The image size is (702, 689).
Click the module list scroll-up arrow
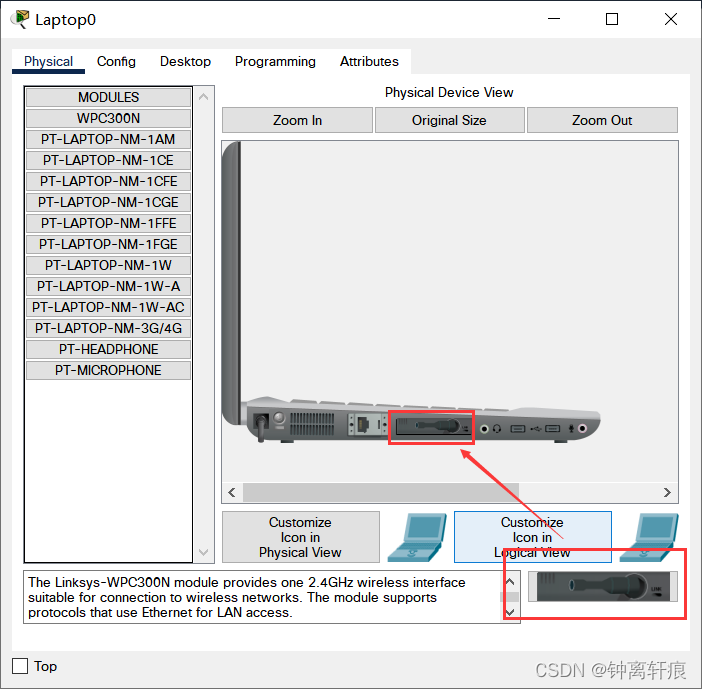pyautogui.click(x=203, y=96)
